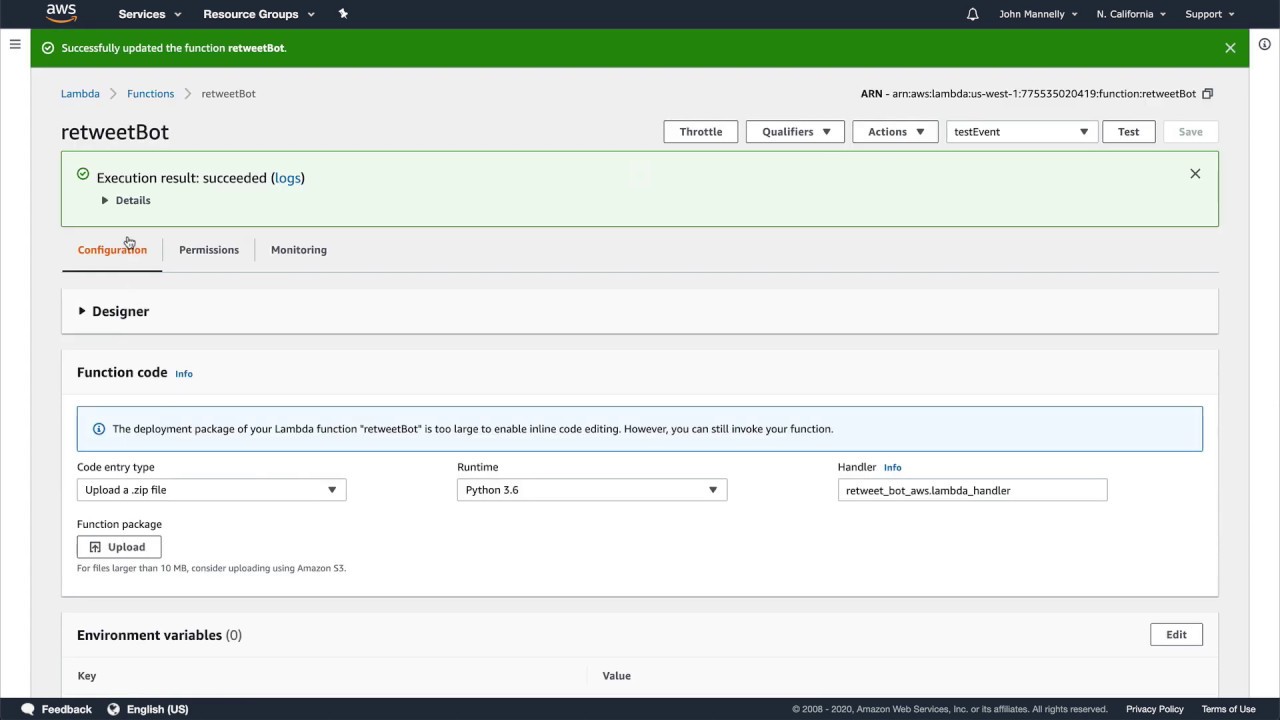Switch to the Permissions tab
This screenshot has height=720, width=1280.
coord(209,250)
